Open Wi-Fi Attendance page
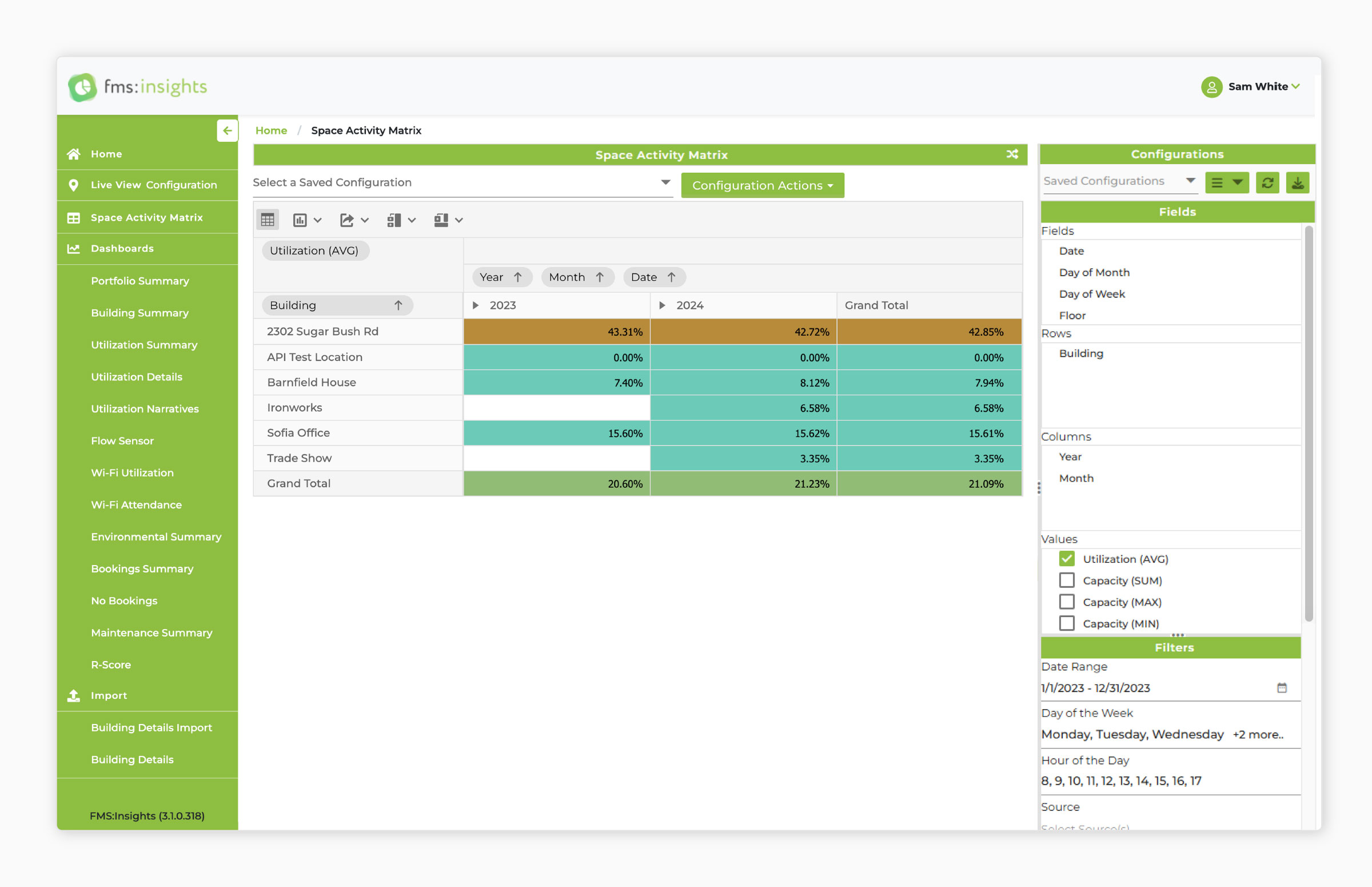 tap(136, 504)
